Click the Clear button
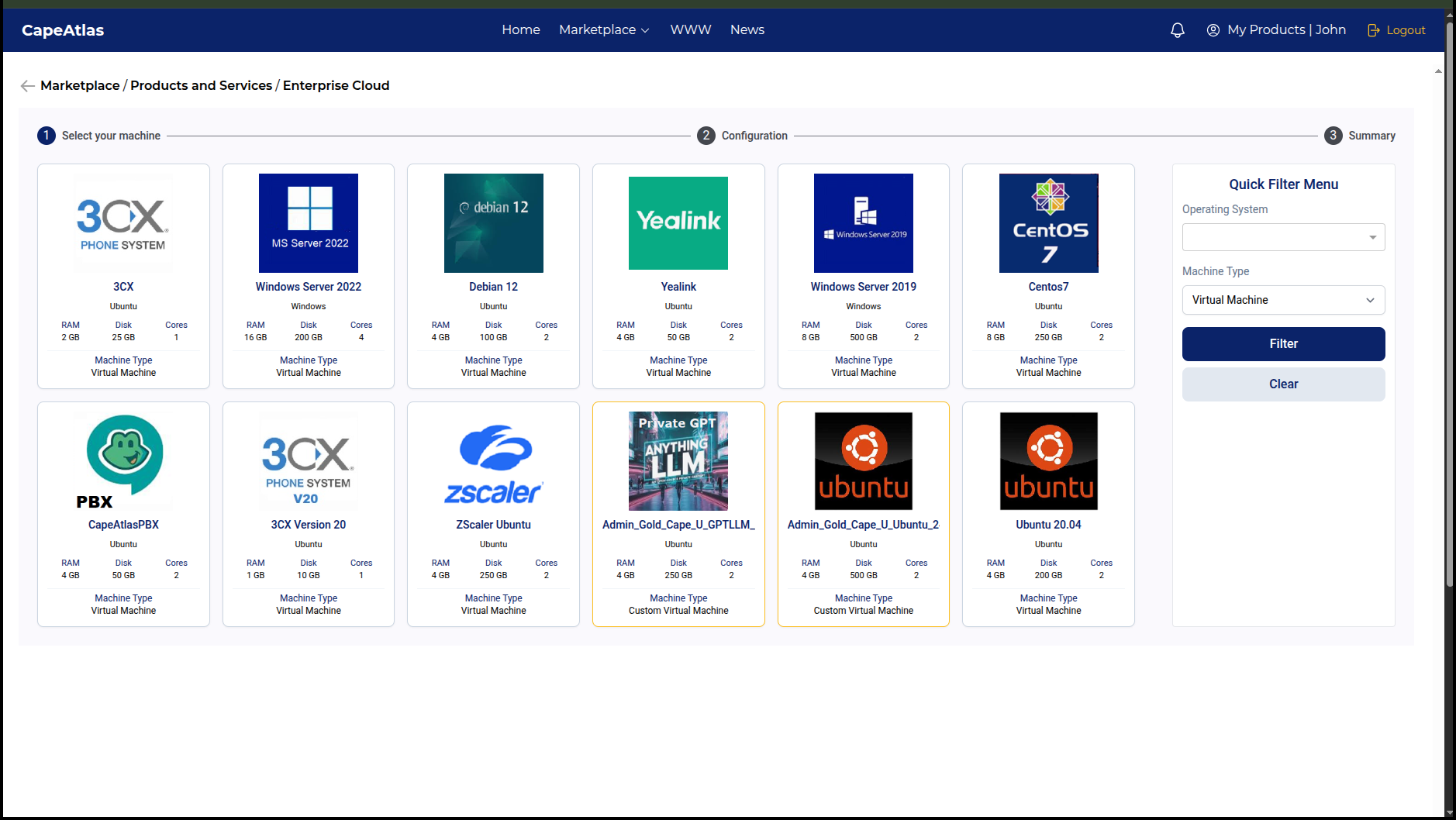Image resolution: width=1456 pixels, height=820 pixels. (1284, 384)
